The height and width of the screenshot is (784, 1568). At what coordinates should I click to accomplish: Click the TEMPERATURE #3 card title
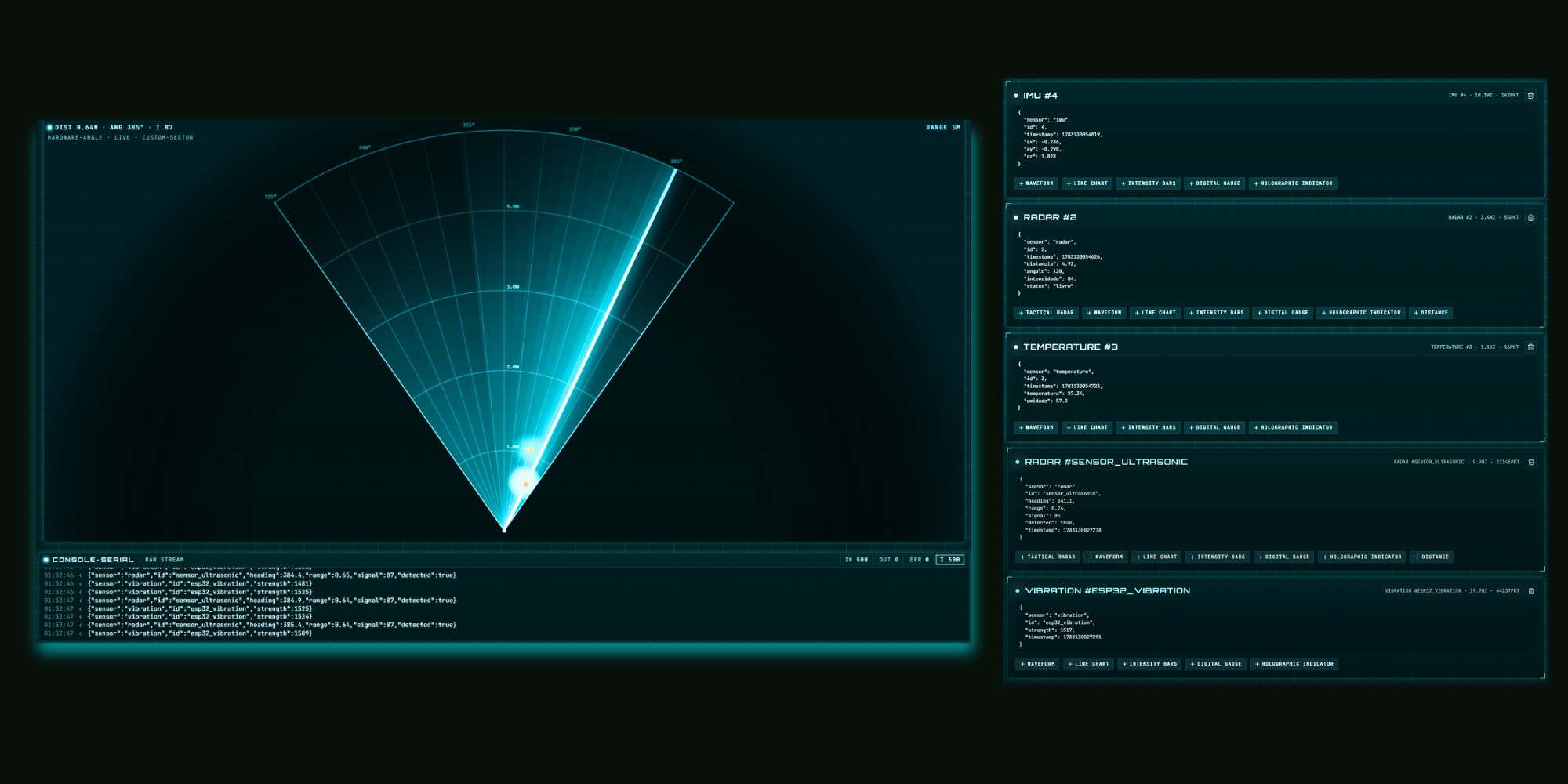point(1070,347)
